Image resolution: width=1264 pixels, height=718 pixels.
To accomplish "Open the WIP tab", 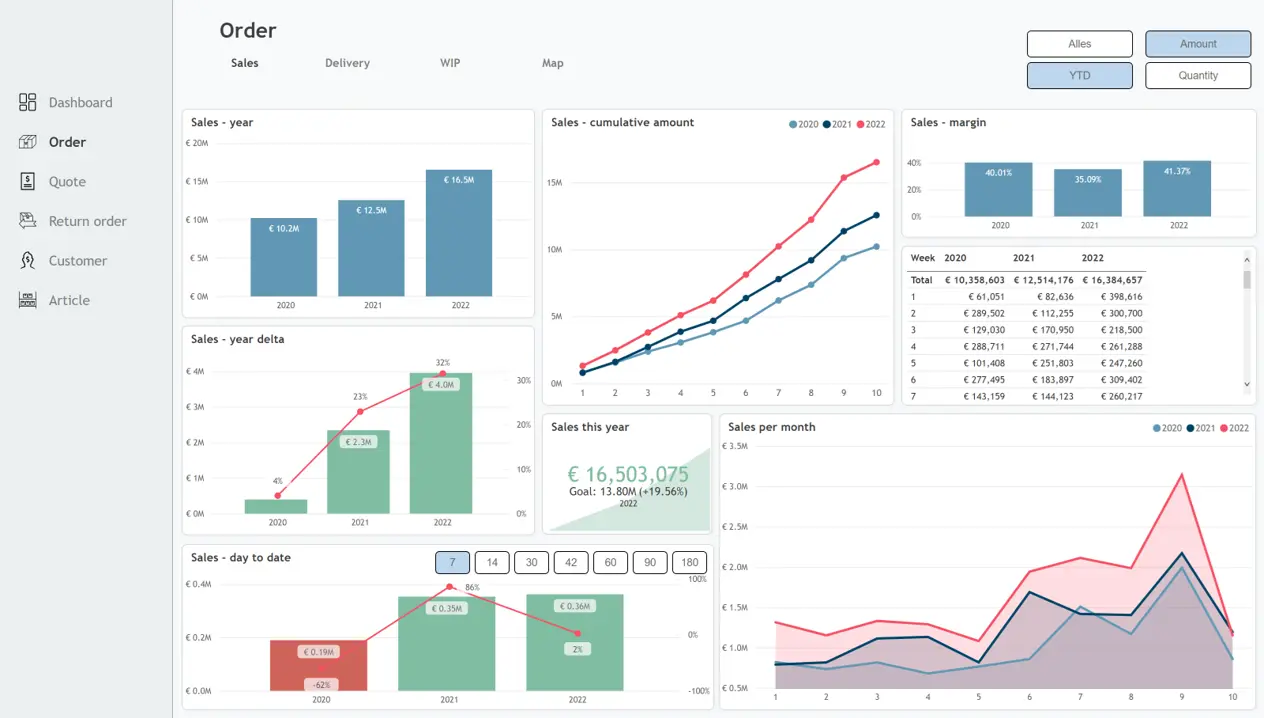I will click(x=450, y=63).
